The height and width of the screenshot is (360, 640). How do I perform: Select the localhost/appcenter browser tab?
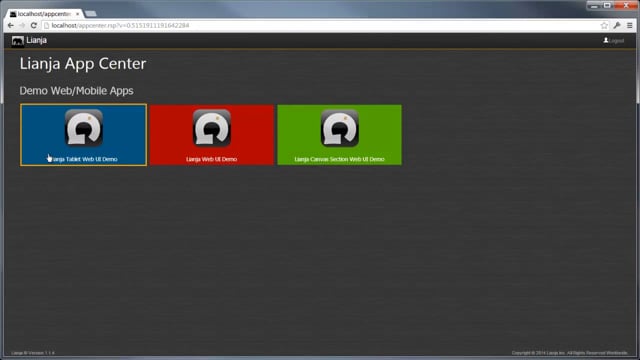[44, 14]
